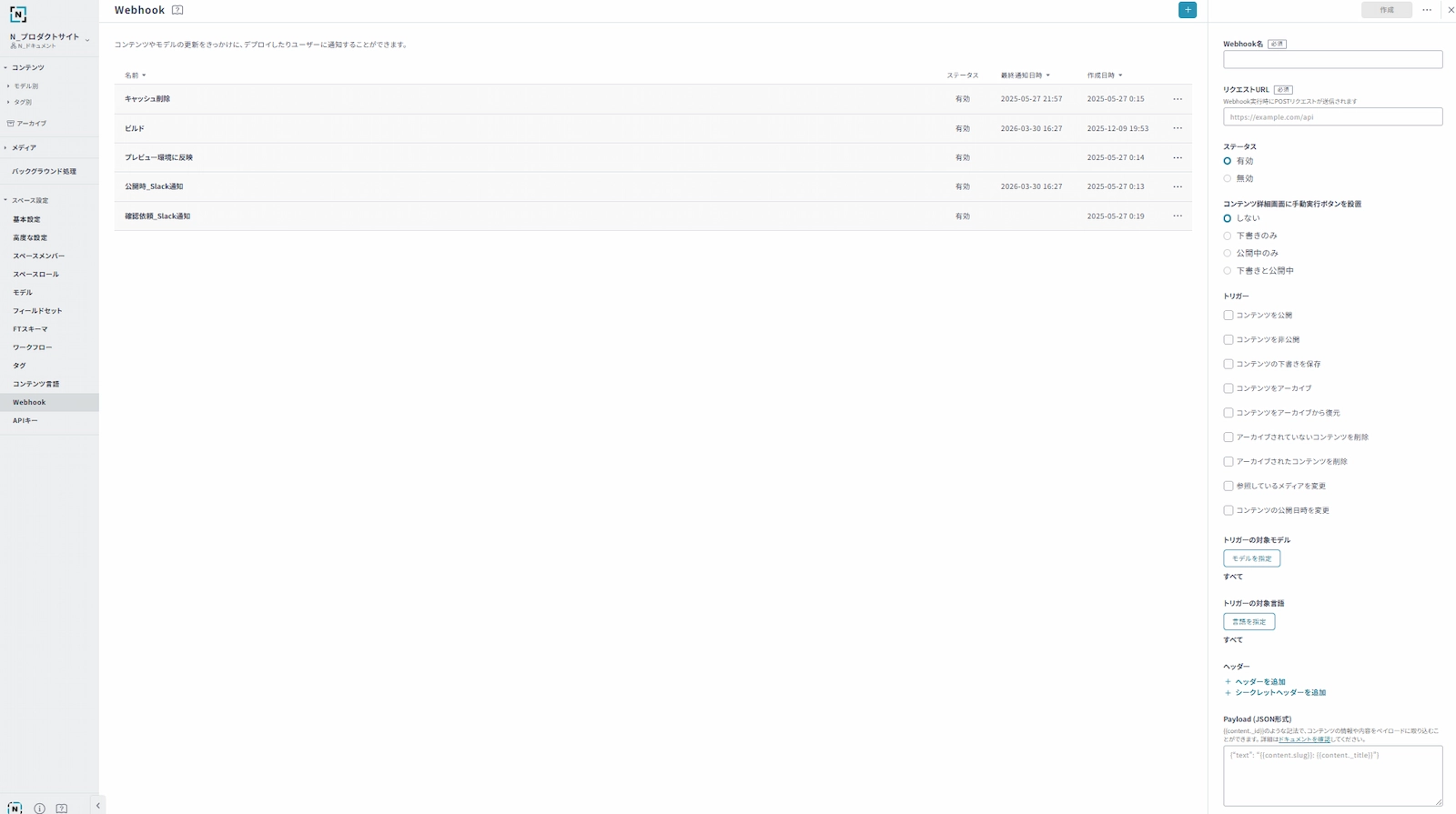
Task: Click the モデルを指定 button
Action: [1251, 558]
